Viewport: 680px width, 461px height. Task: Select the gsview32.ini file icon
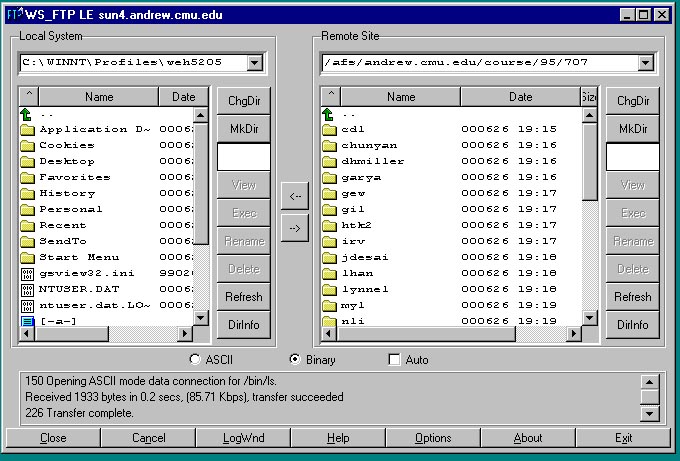tap(27, 274)
